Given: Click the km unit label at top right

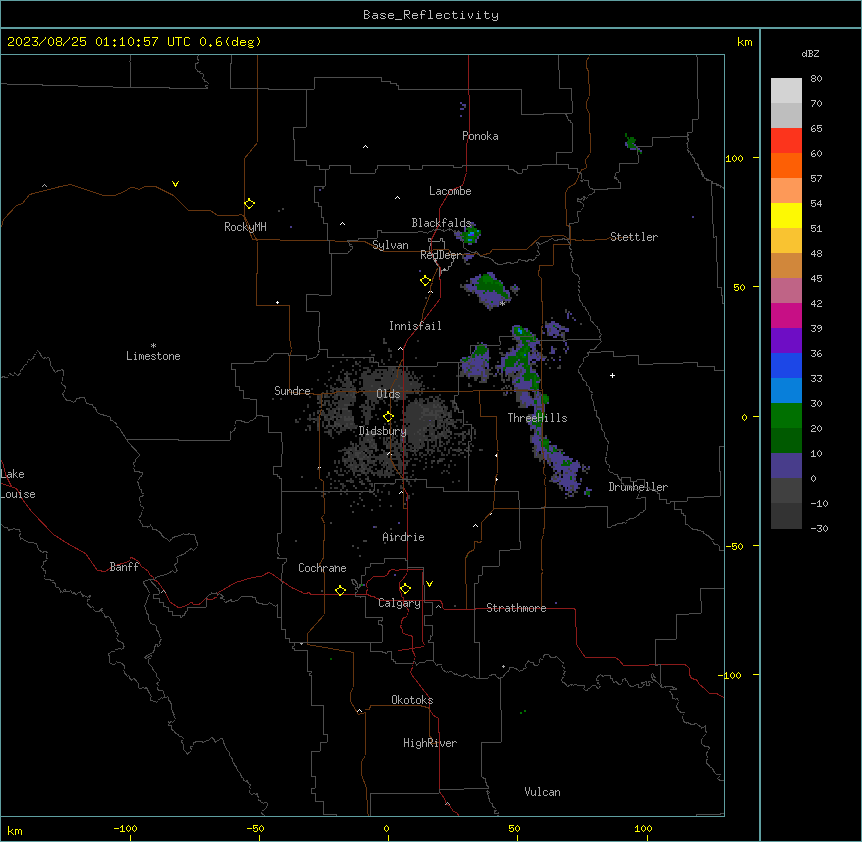Looking at the screenshot, I should point(744,42).
